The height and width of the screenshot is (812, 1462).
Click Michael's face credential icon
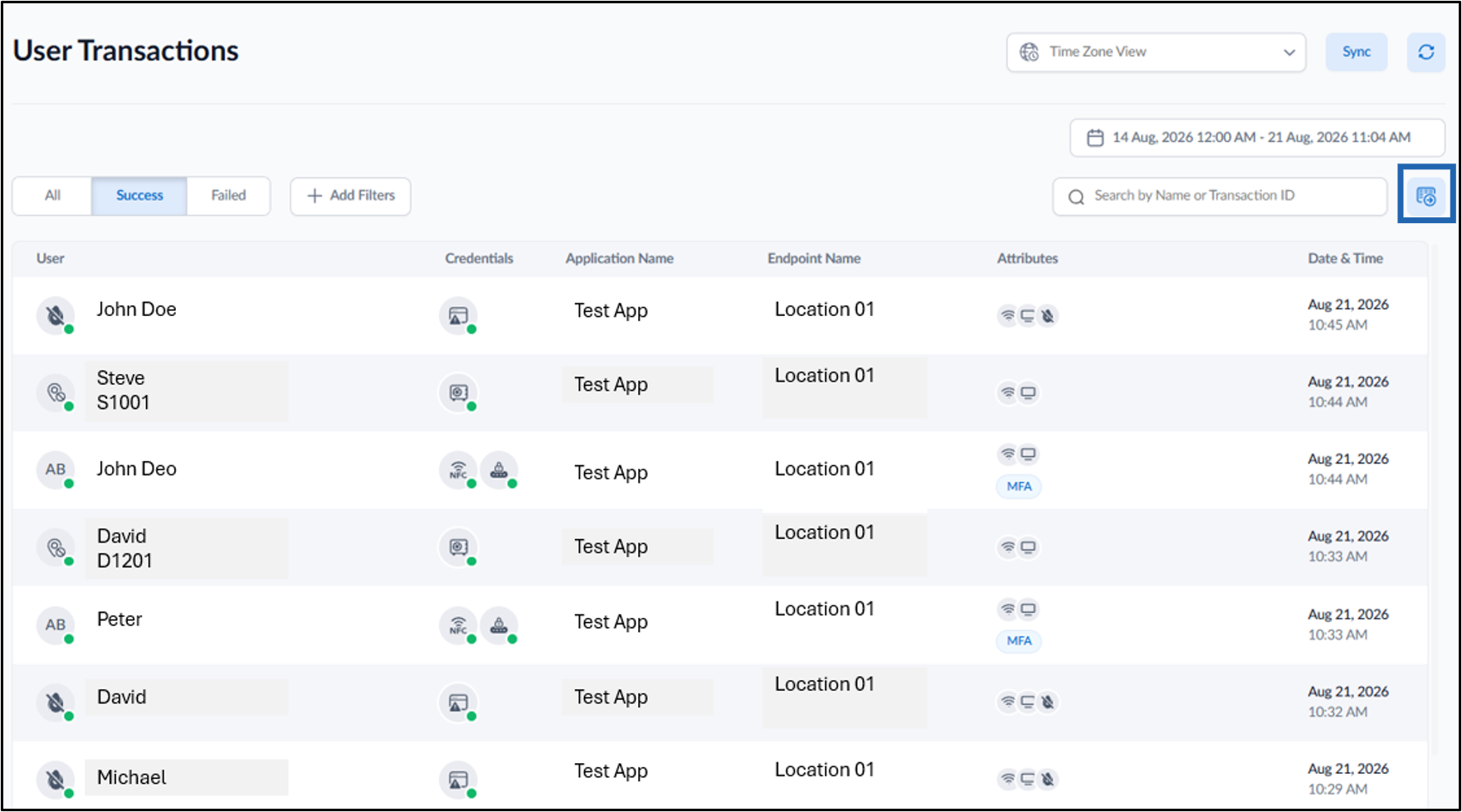(458, 780)
